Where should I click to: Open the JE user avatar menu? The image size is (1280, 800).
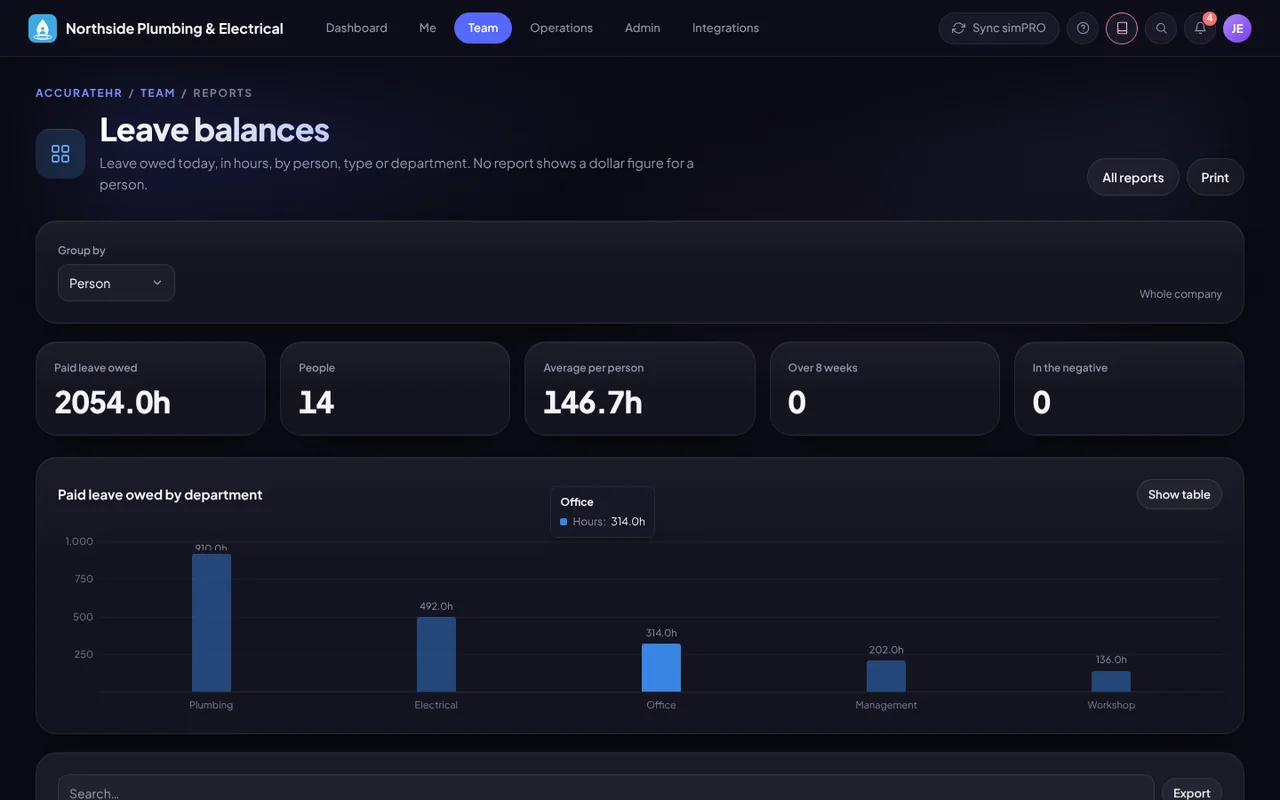(1237, 28)
